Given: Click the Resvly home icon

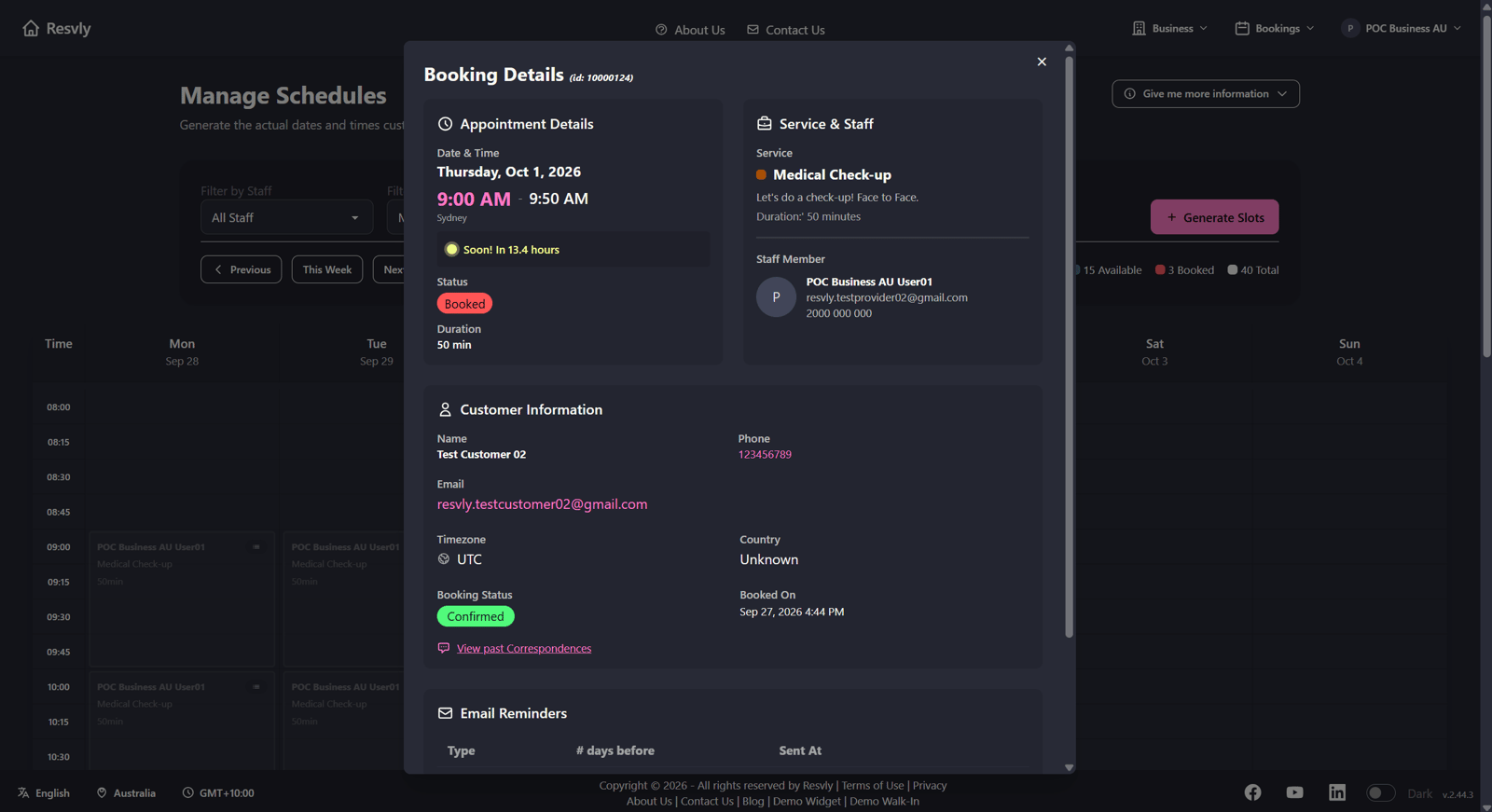Looking at the screenshot, I should (31, 28).
